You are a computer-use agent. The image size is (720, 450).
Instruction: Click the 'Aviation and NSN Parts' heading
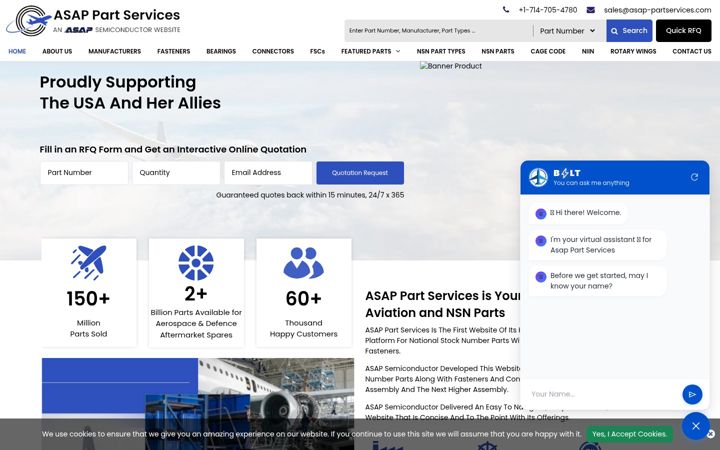[435, 313]
